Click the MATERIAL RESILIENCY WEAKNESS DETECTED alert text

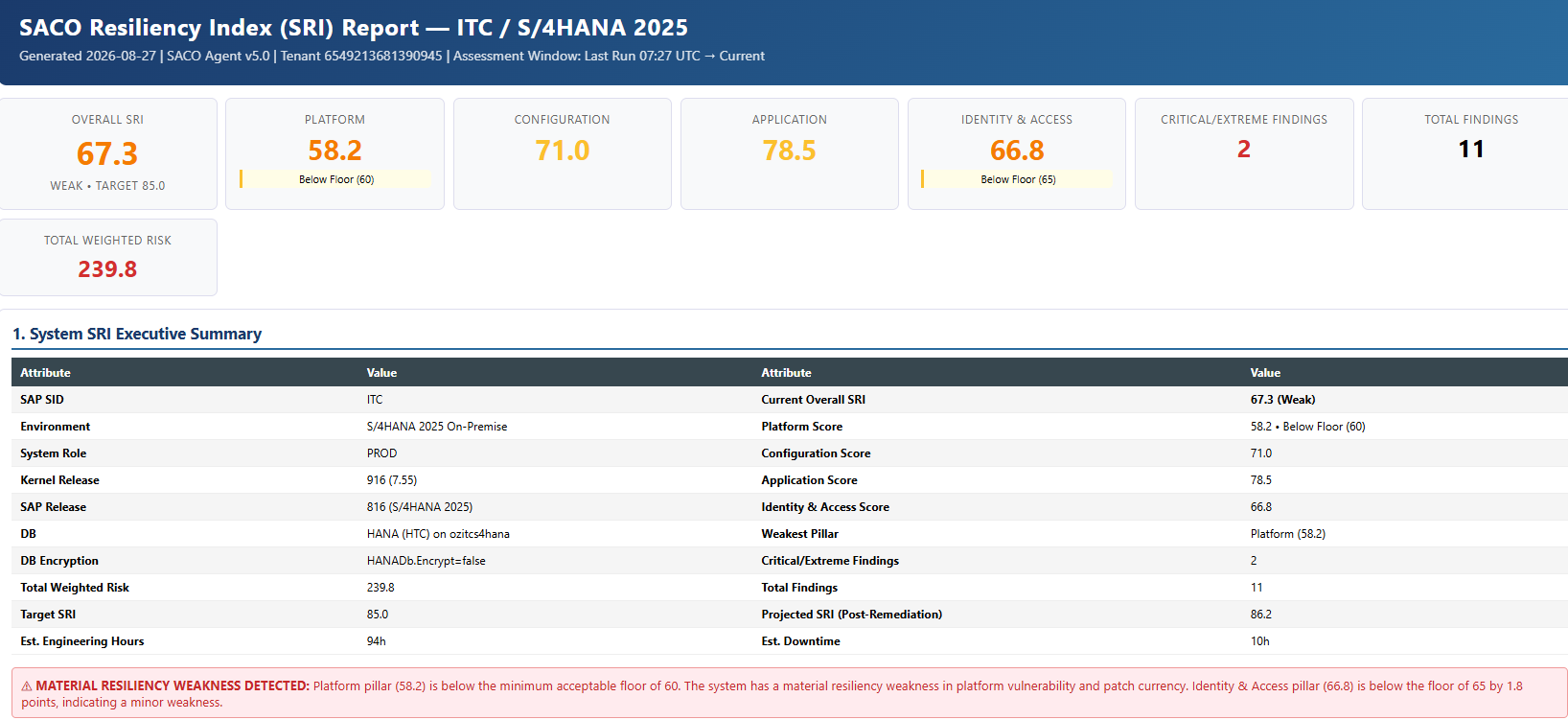[173, 686]
